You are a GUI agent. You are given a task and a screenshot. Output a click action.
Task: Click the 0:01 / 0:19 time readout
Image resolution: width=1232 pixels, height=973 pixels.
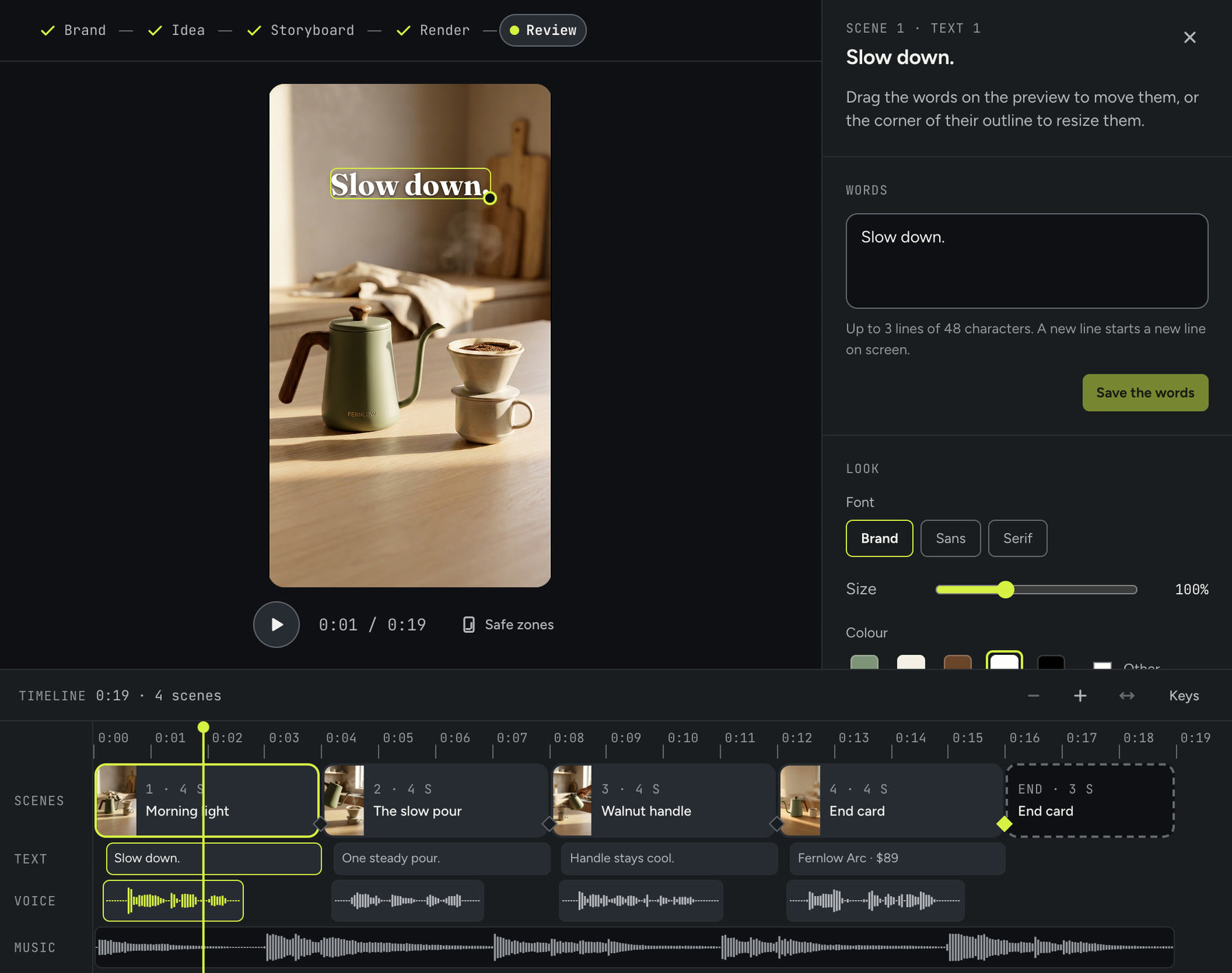372,625
